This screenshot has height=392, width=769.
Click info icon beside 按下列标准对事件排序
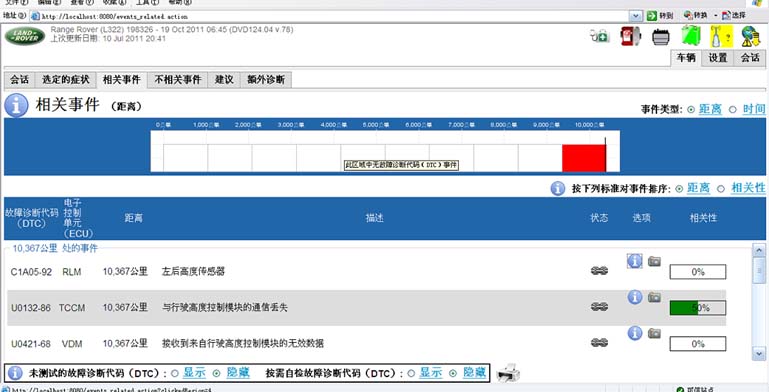[x=558, y=188]
